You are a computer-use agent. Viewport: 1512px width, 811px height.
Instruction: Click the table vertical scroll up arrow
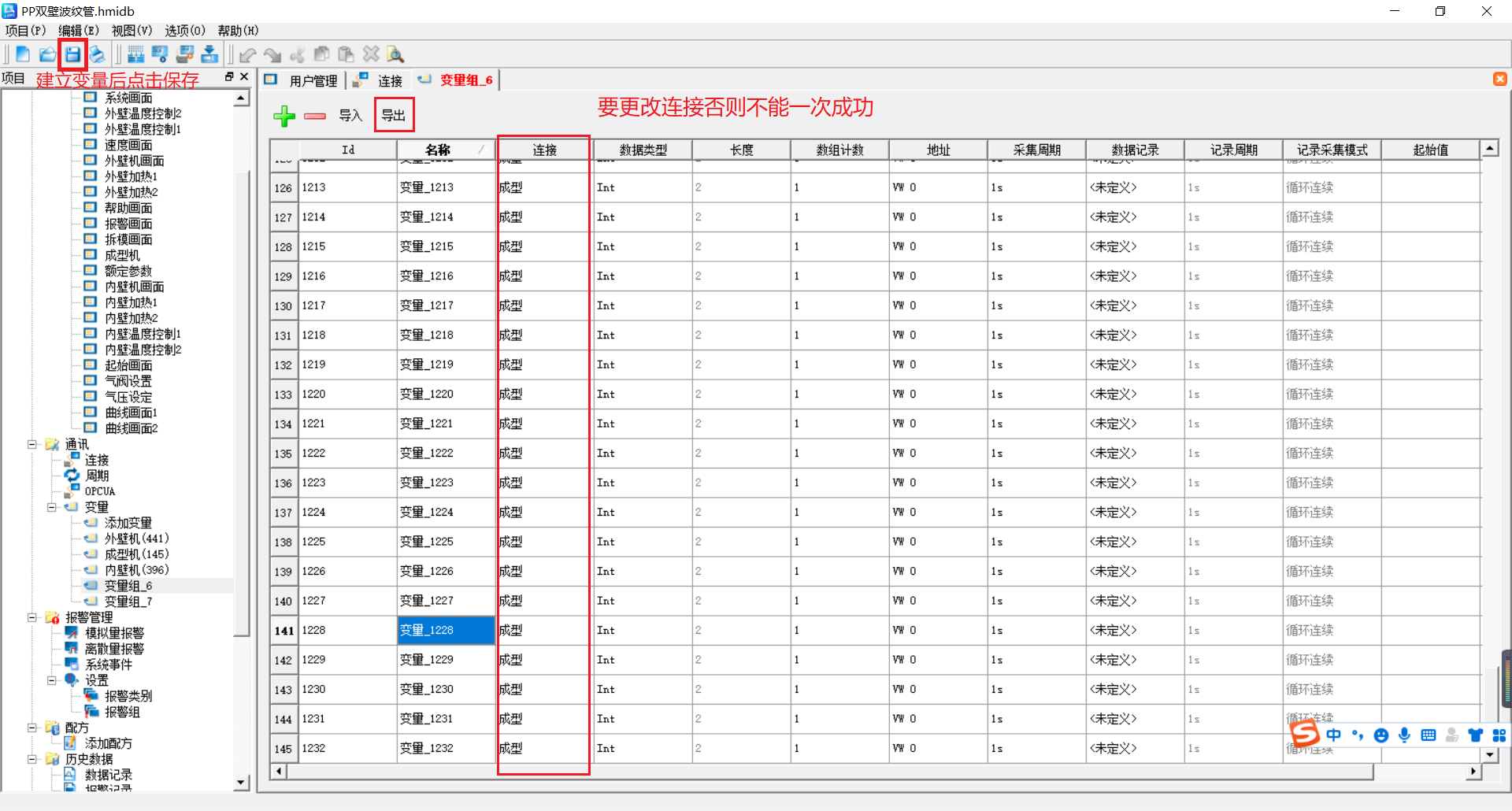(x=1489, y=149)
